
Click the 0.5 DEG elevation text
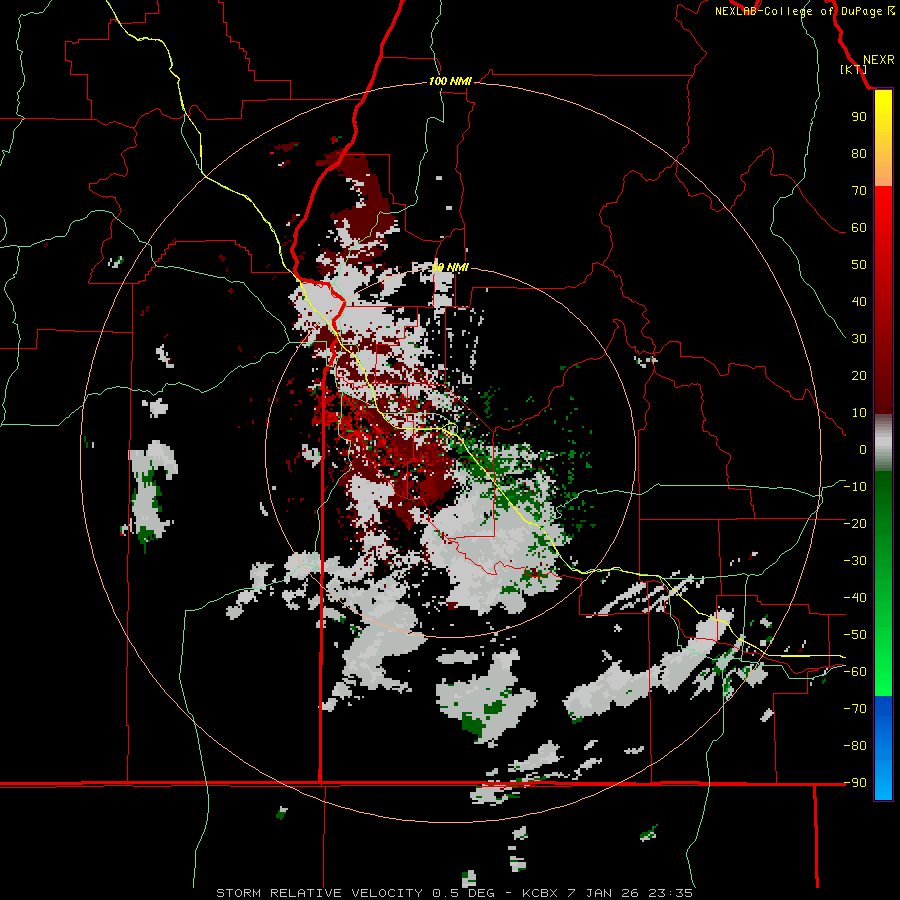pos(468,893)
